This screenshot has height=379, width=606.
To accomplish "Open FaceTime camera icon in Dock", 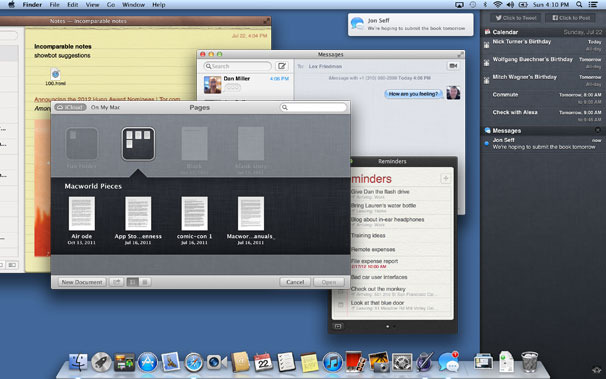I will click(x=216, y=362).
